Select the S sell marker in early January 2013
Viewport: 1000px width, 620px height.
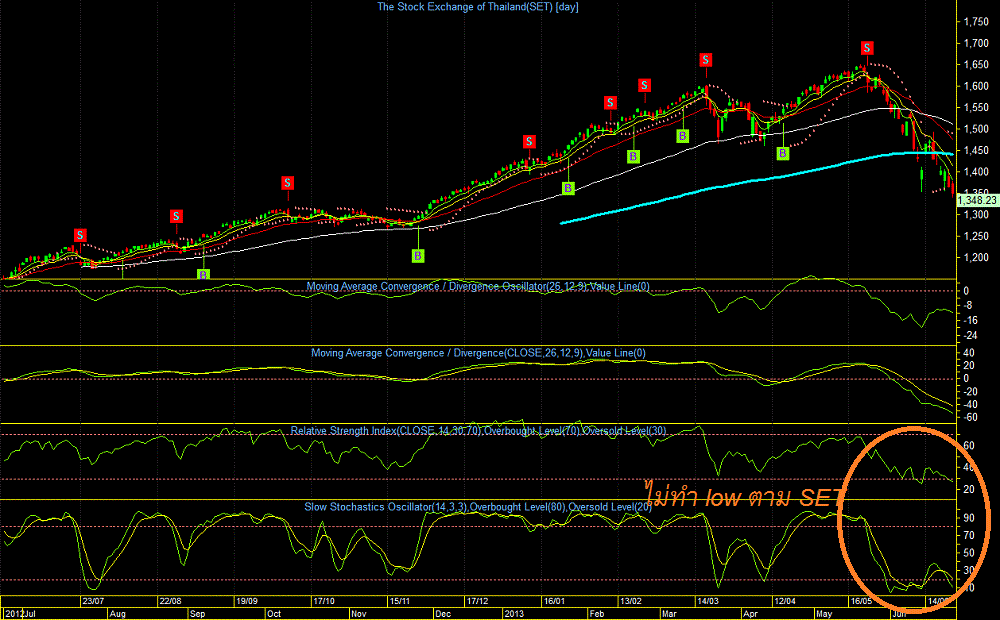pos(529,142)
